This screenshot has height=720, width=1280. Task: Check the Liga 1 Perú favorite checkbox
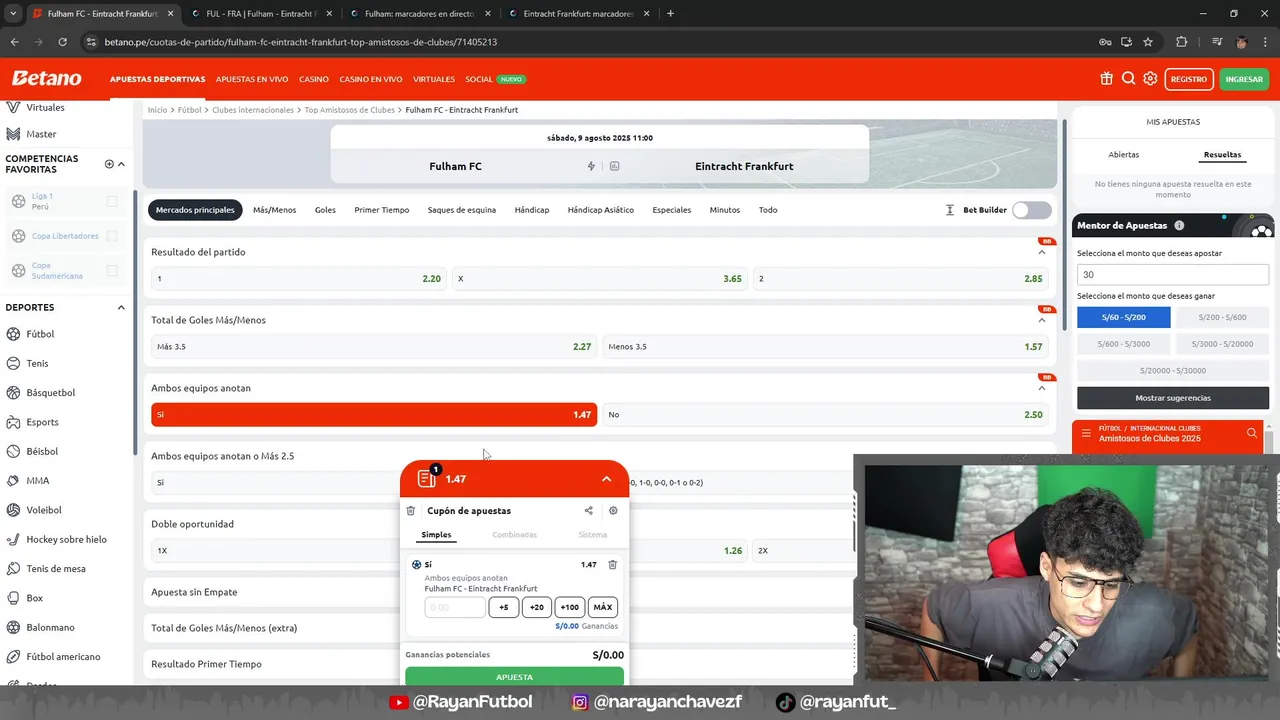pos(112,201)
